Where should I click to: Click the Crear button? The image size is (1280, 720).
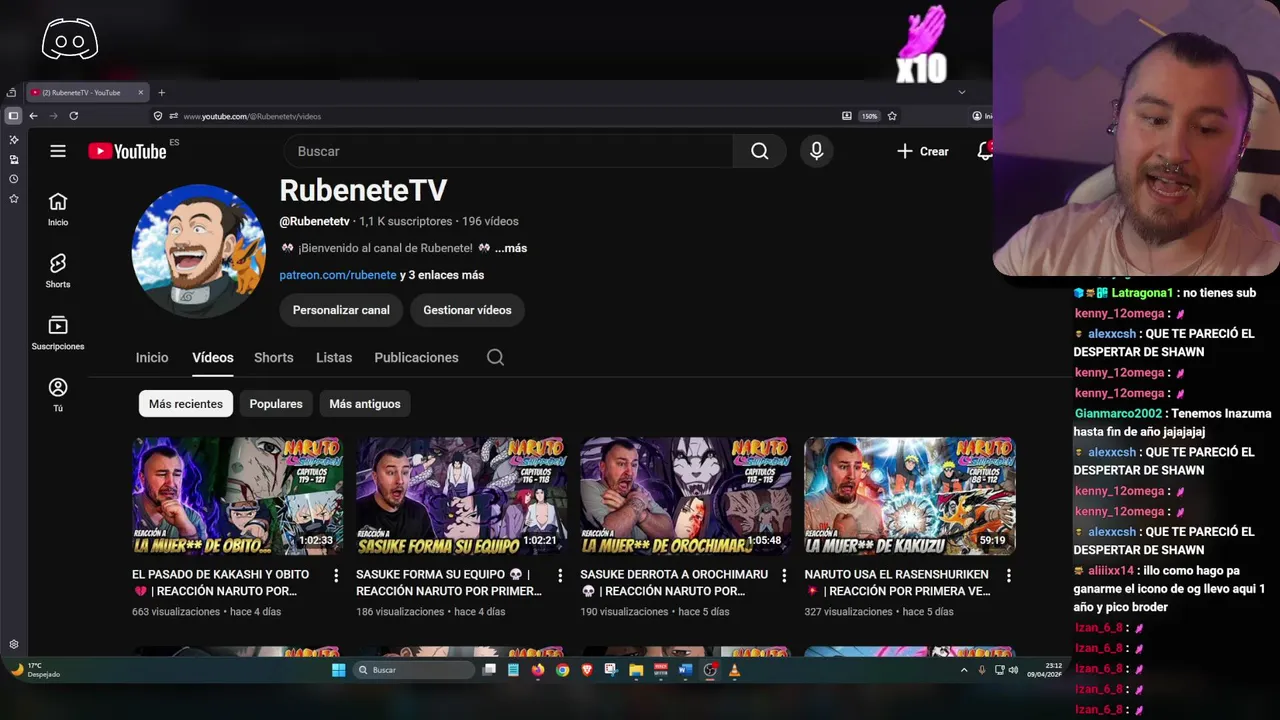point(923,151)
